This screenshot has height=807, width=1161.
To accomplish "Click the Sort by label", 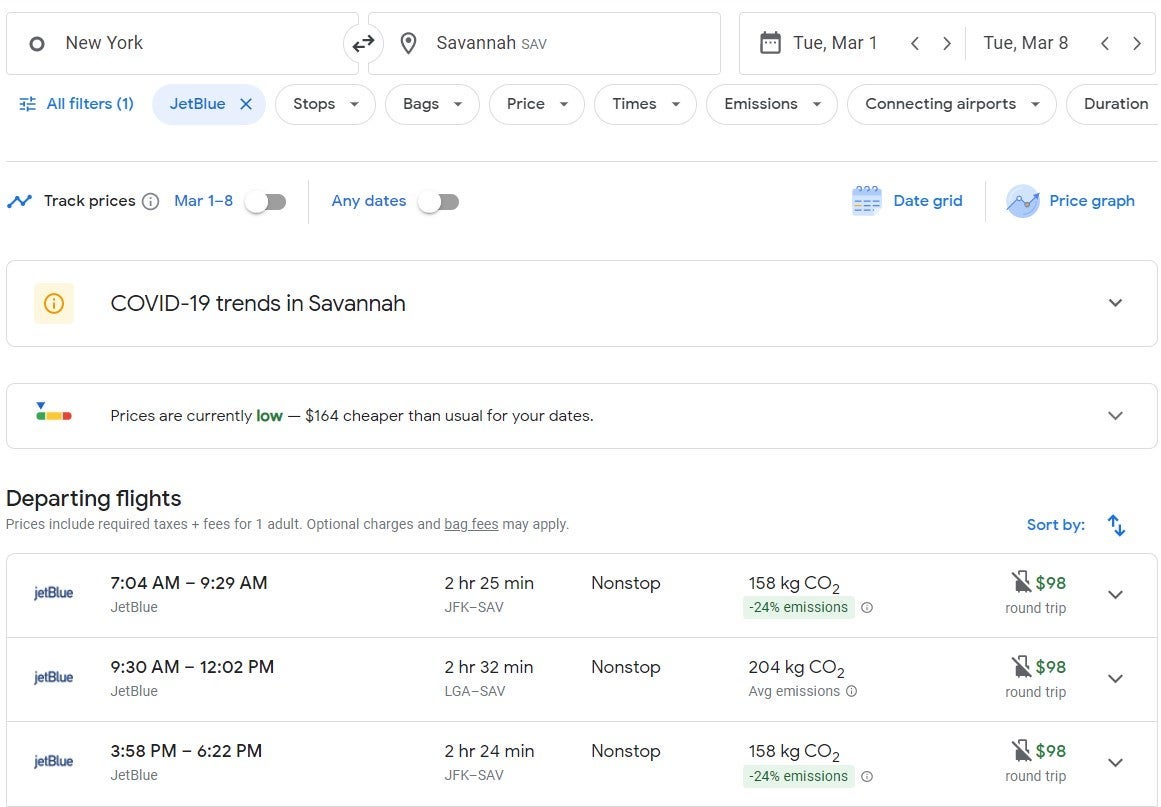I will click(x=1055, y=525).
